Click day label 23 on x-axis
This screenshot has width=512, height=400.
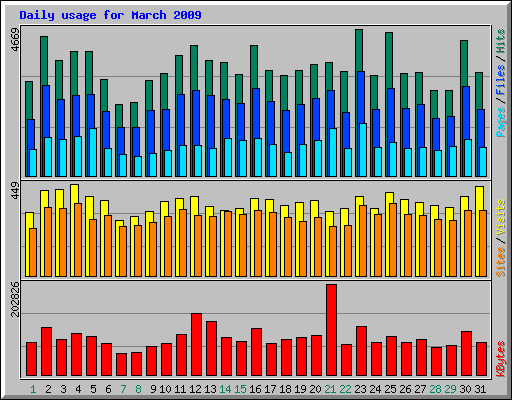[x=360, y=389]
